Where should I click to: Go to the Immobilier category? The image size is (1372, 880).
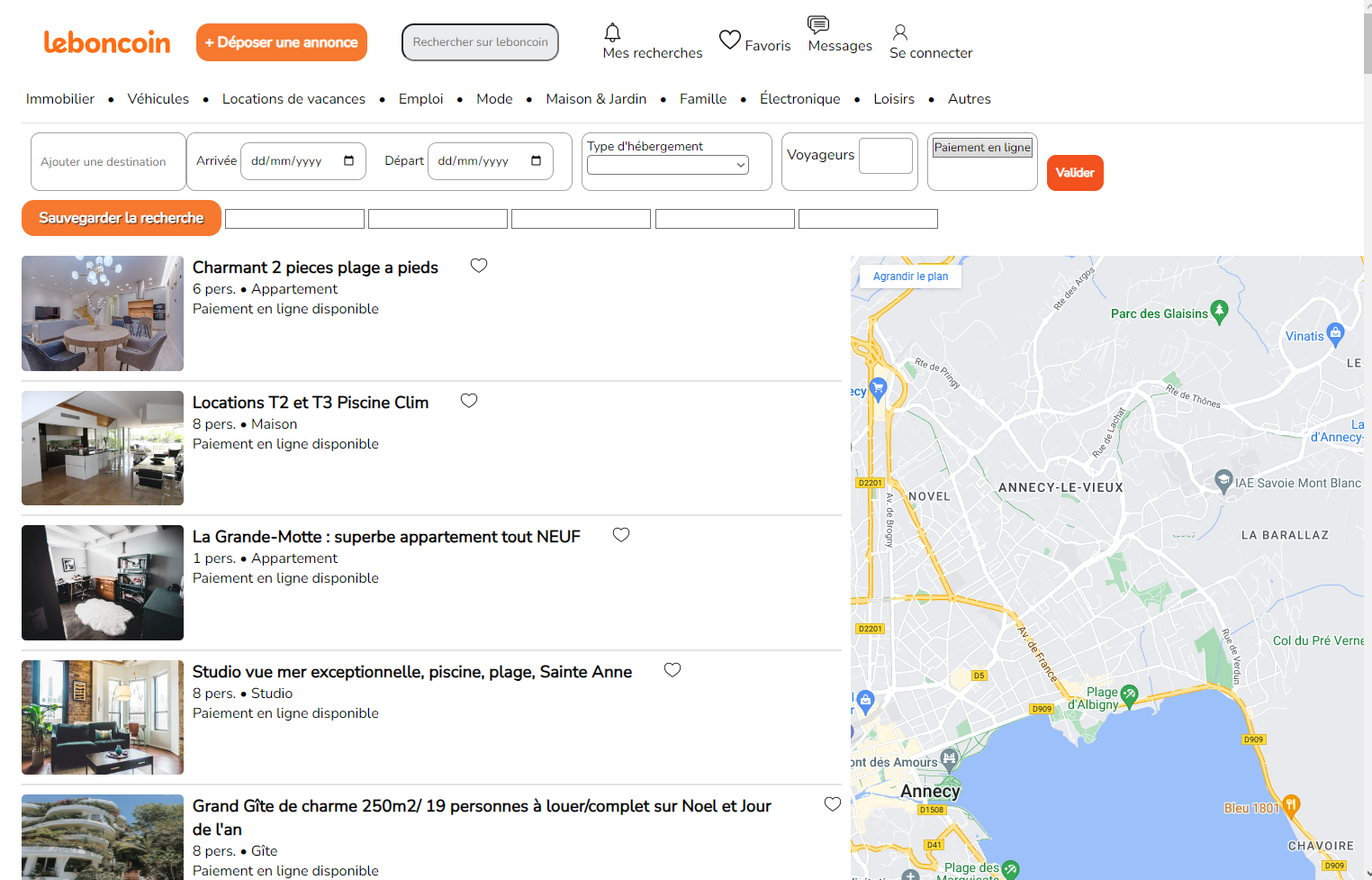tap(60, 99)
